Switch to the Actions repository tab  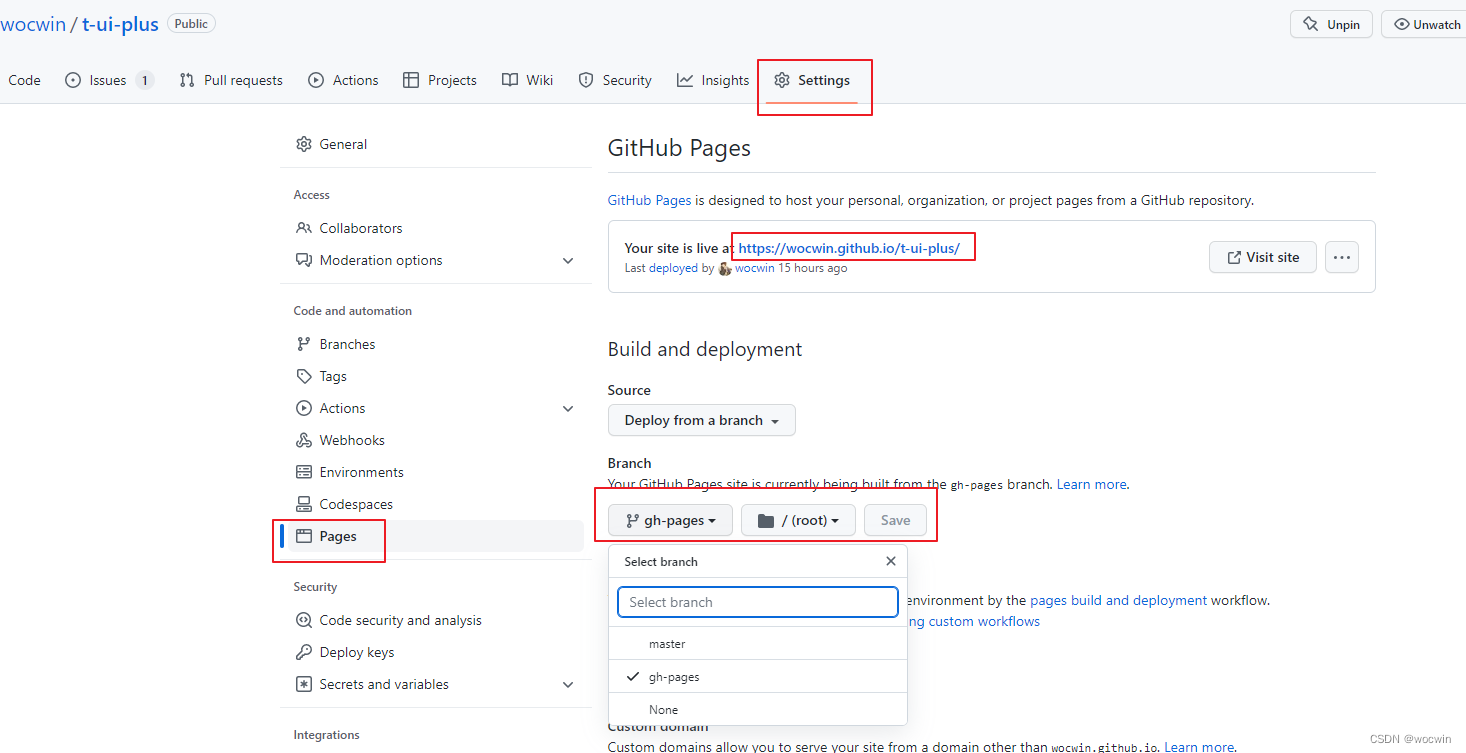(x=343, y=80)
